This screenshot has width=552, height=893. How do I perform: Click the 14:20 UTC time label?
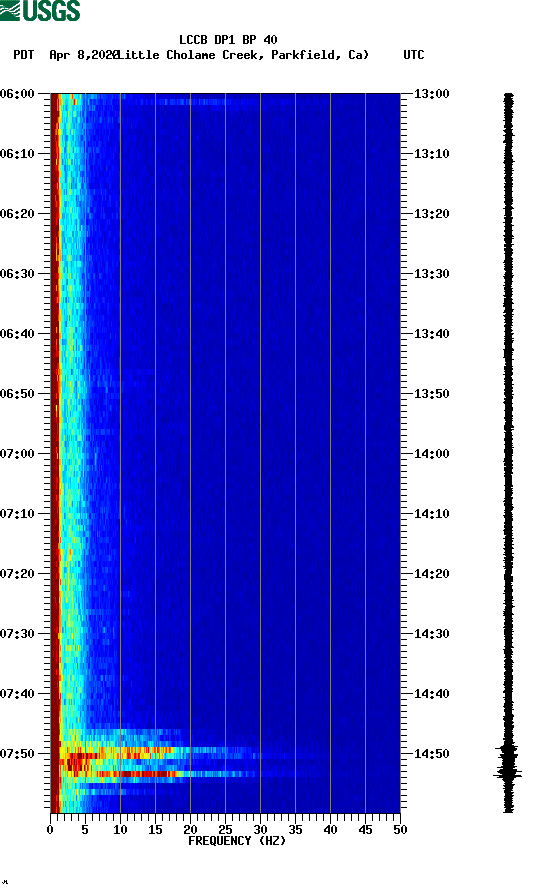click(431, 574)
